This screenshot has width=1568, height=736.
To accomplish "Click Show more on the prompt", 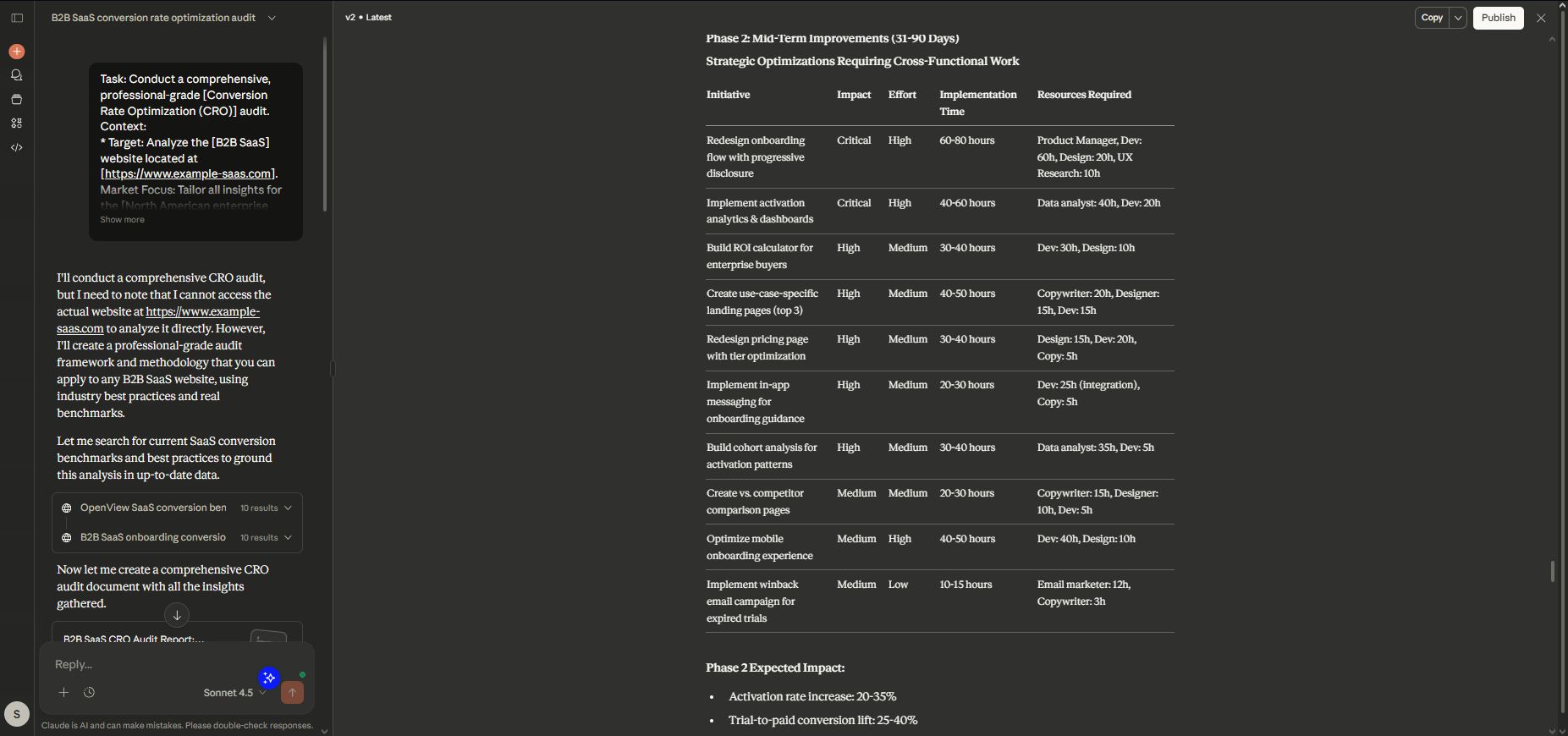I will tap(123, 220).
